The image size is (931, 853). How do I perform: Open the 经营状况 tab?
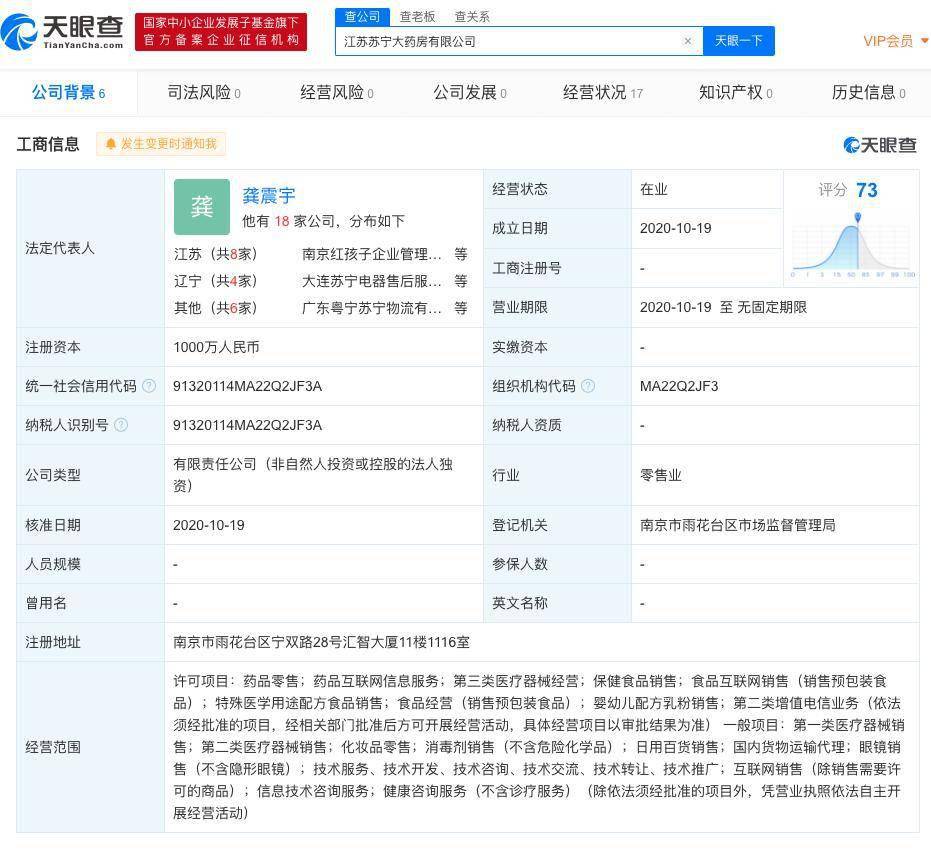[603, 93]
